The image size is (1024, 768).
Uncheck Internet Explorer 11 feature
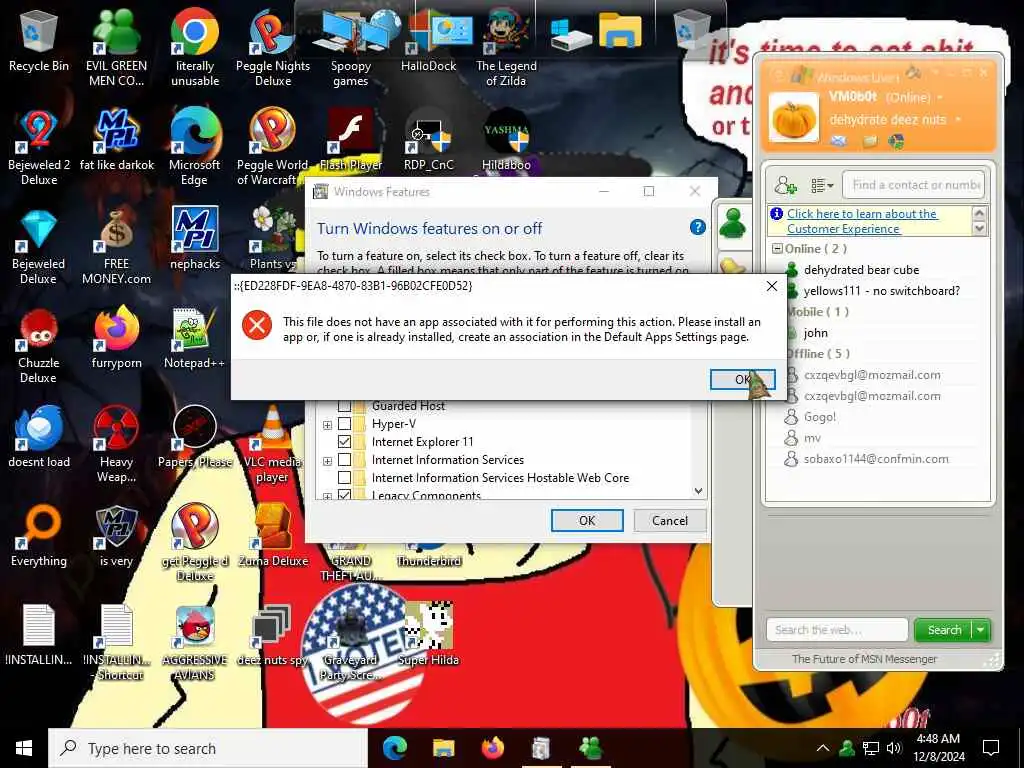tap(344, 442)
